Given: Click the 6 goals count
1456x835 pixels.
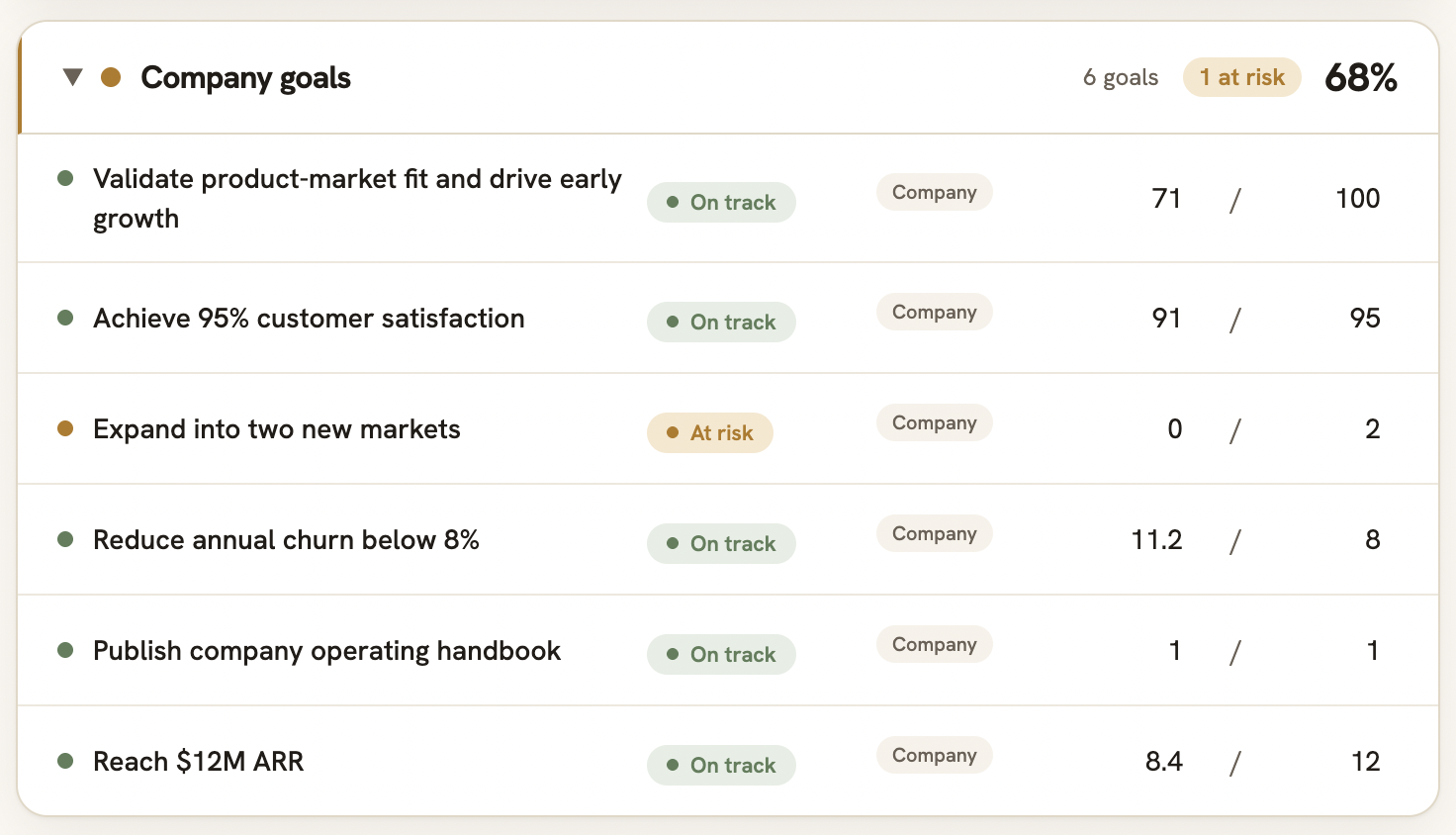Looking at the screenshot, I should tap(1121, 77).
